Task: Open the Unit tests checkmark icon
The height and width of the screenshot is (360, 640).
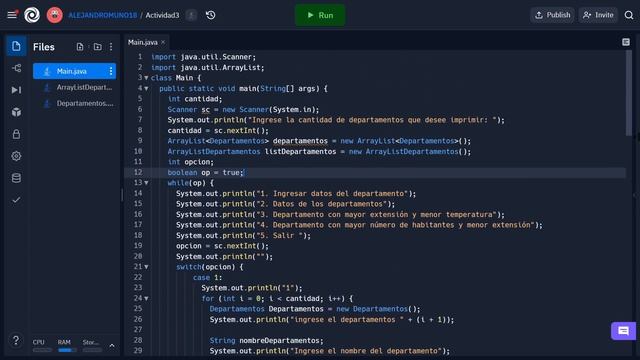Action: coord(16,200)
